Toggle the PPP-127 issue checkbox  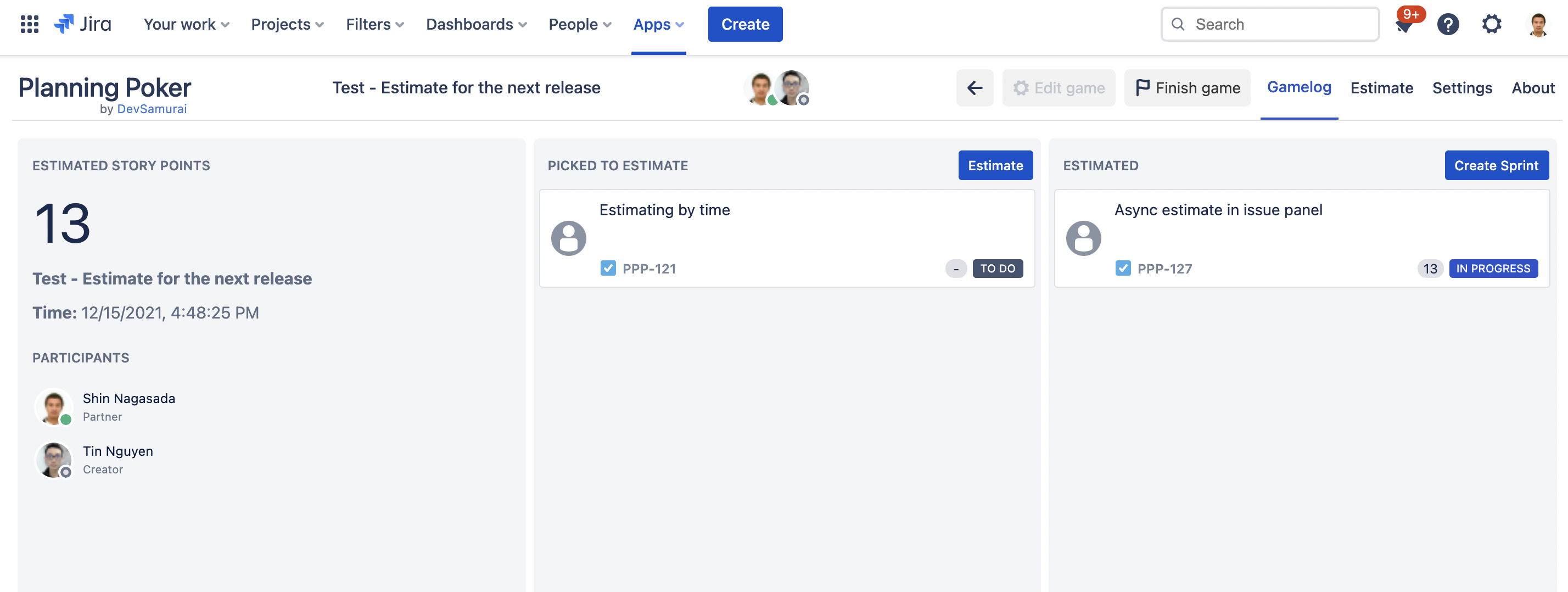click(1122, 268)
